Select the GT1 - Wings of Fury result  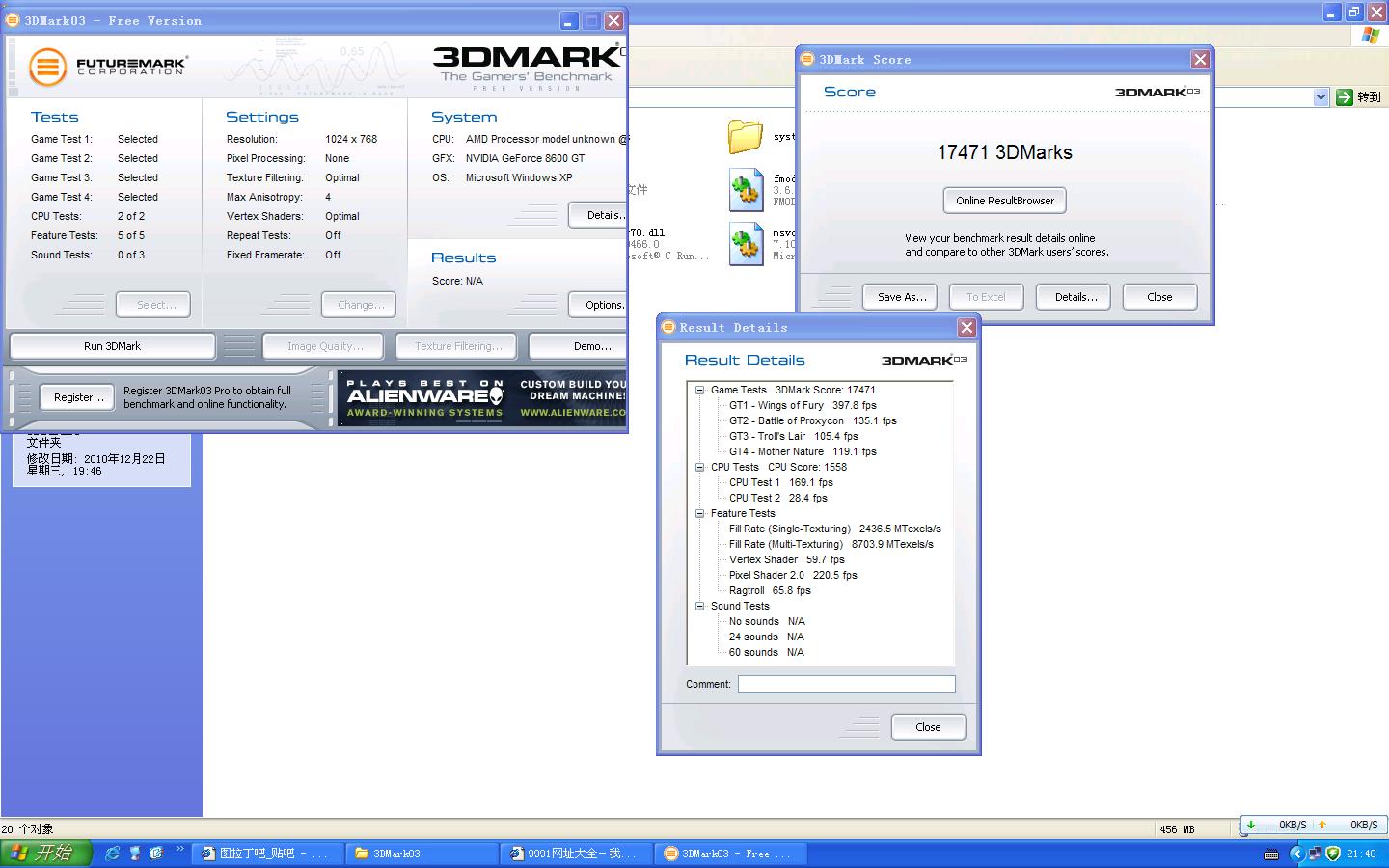pos(803,405)
